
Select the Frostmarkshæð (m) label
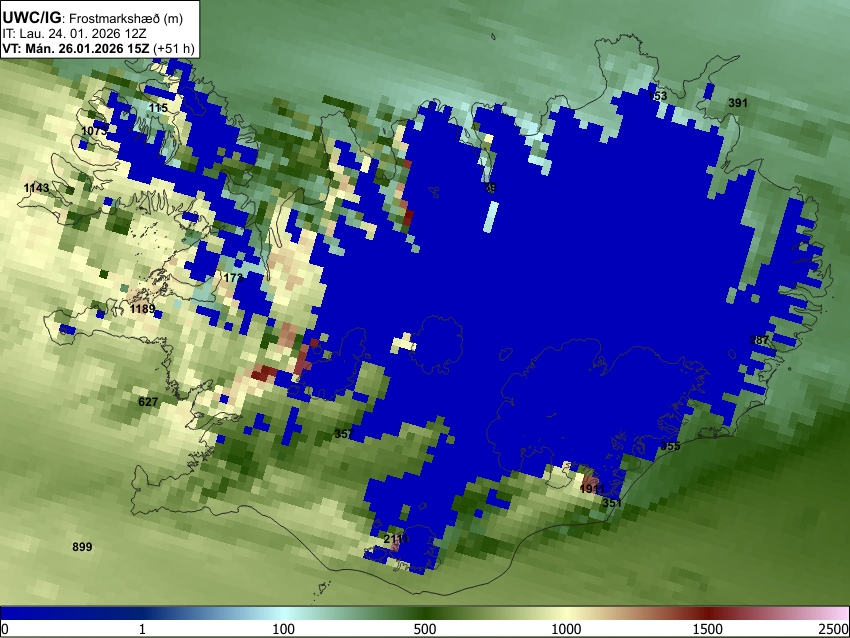(126, 19)
